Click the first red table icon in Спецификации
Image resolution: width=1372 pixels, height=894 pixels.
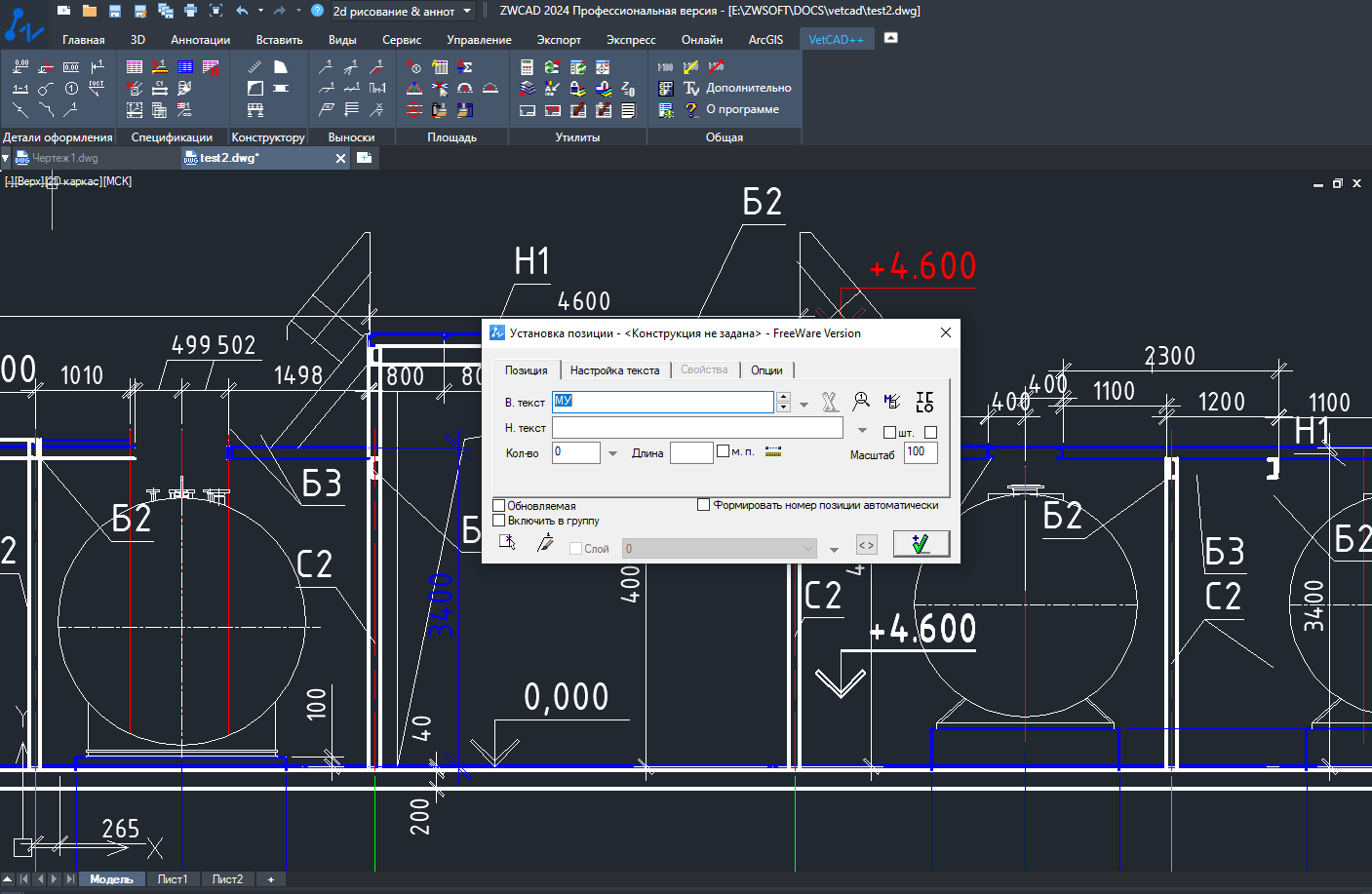click(135, 67)
